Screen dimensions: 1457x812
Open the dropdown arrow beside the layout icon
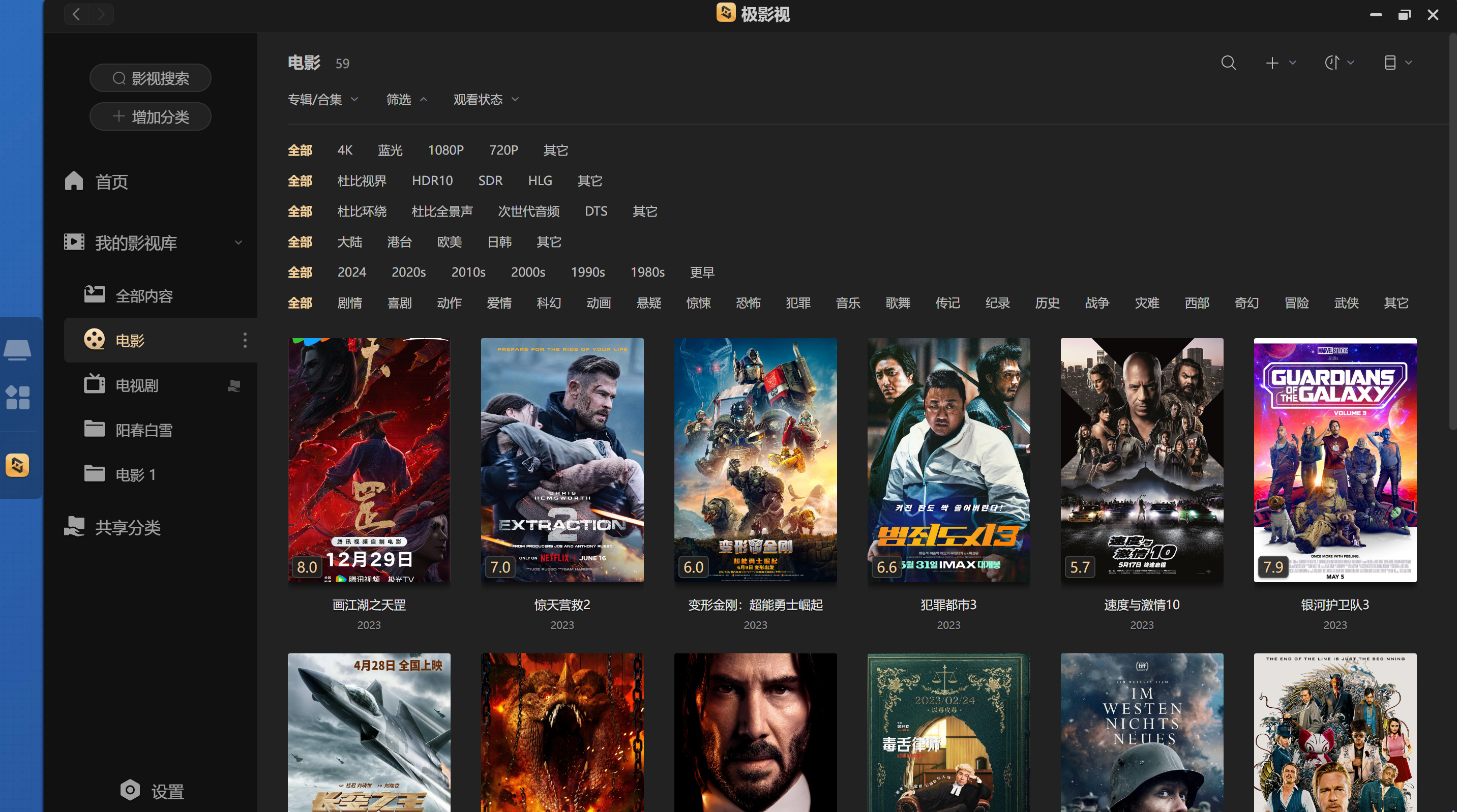click(x=1409, y=63)
